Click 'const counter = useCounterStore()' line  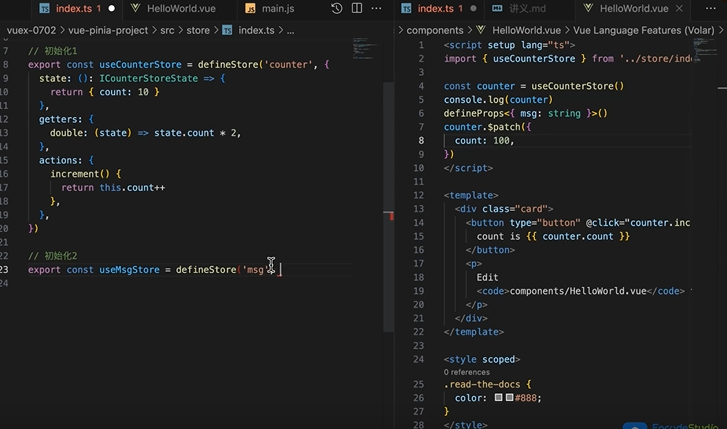tap(534, 86)
